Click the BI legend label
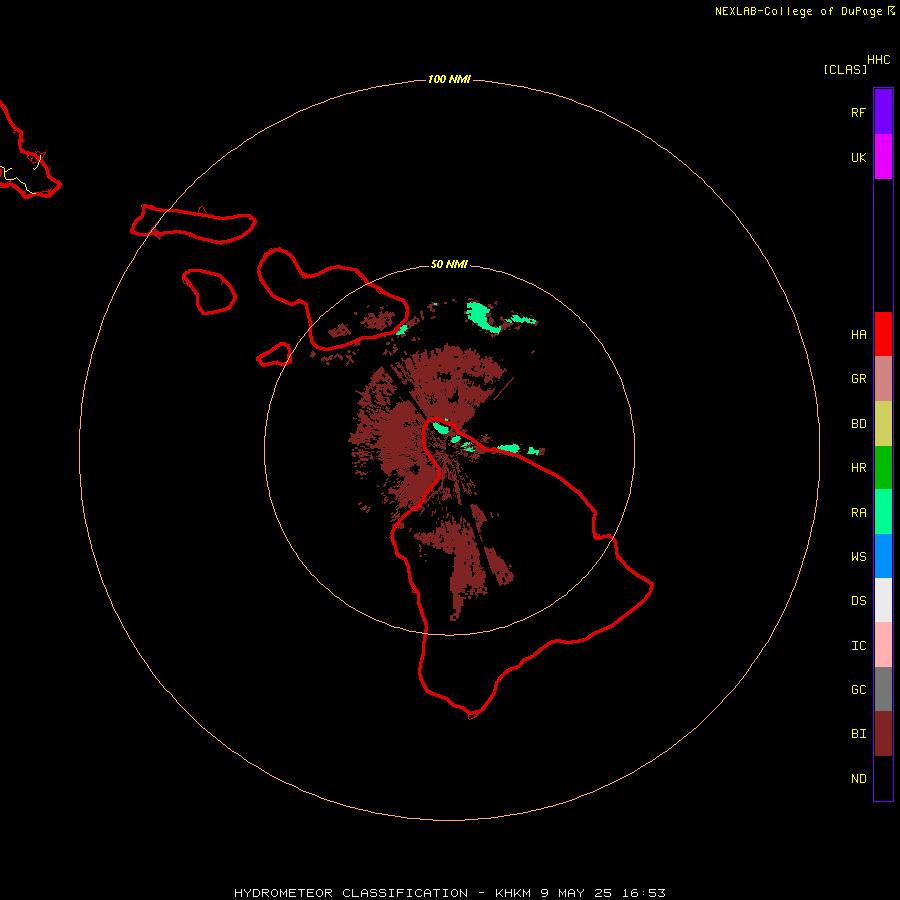 click(x=858, y=734)
